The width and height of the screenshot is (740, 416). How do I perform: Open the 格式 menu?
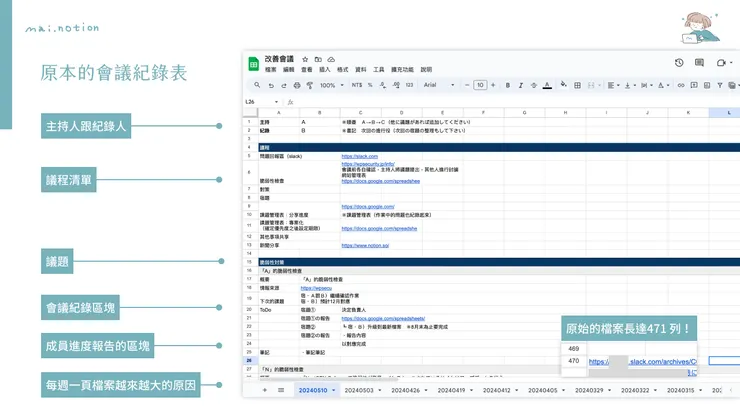pos(343,69)
